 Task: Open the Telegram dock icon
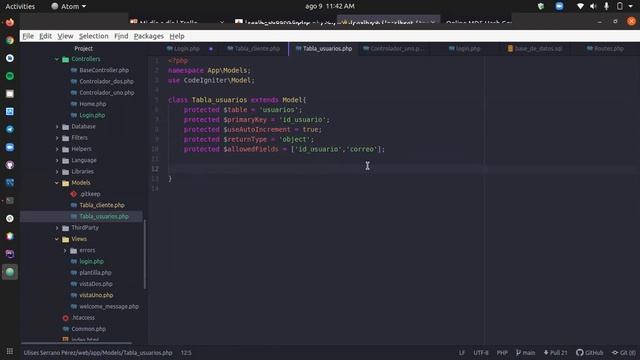(x=10, y=129)
